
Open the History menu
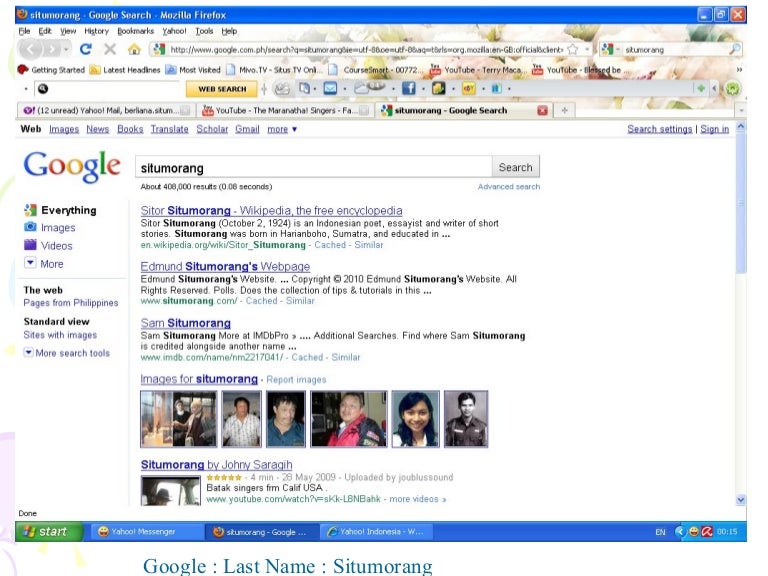coord(96,31)
